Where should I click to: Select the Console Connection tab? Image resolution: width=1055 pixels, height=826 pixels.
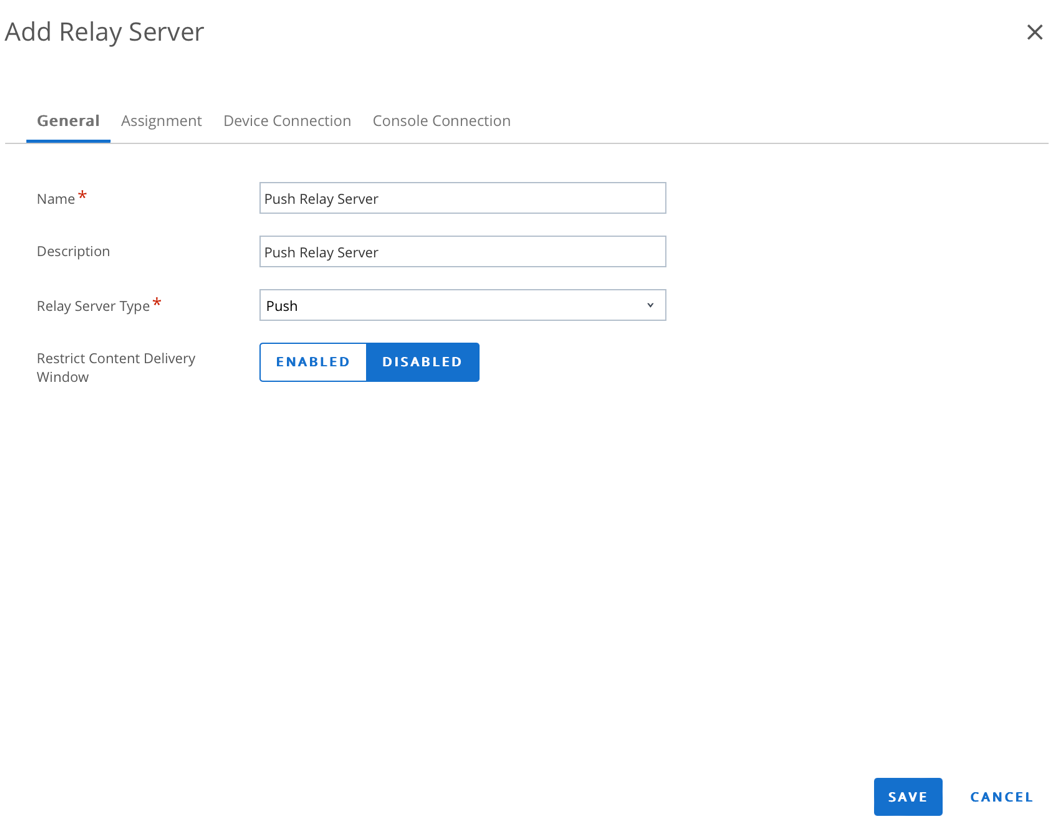441,121
